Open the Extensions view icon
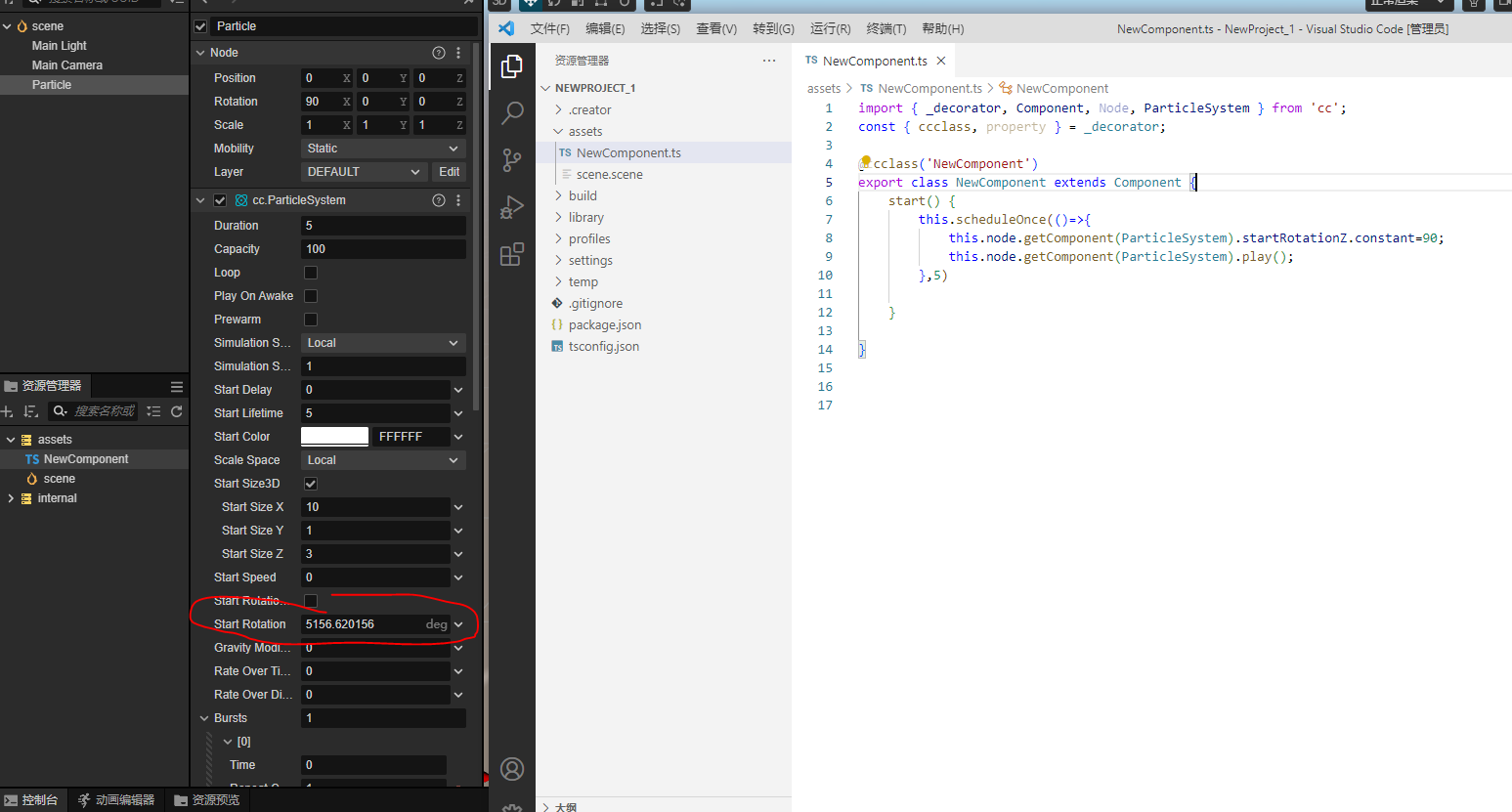 [x=511, y=255]
